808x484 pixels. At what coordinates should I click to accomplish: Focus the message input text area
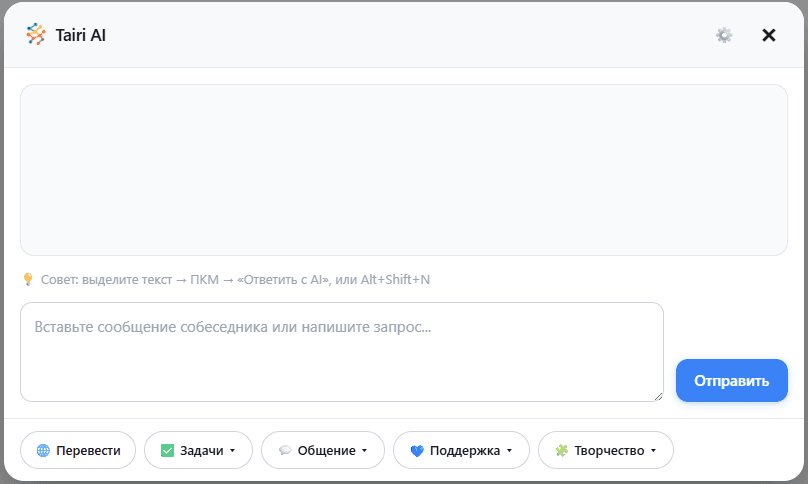(342, 352)
